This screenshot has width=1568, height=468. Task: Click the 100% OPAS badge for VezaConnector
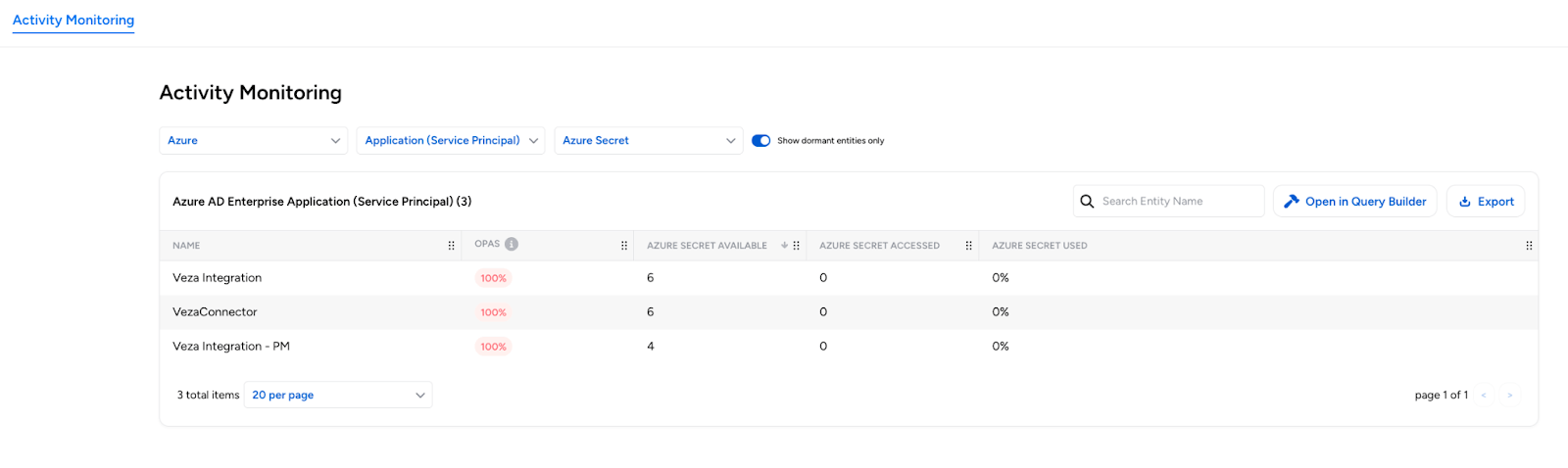pos(493,312)
